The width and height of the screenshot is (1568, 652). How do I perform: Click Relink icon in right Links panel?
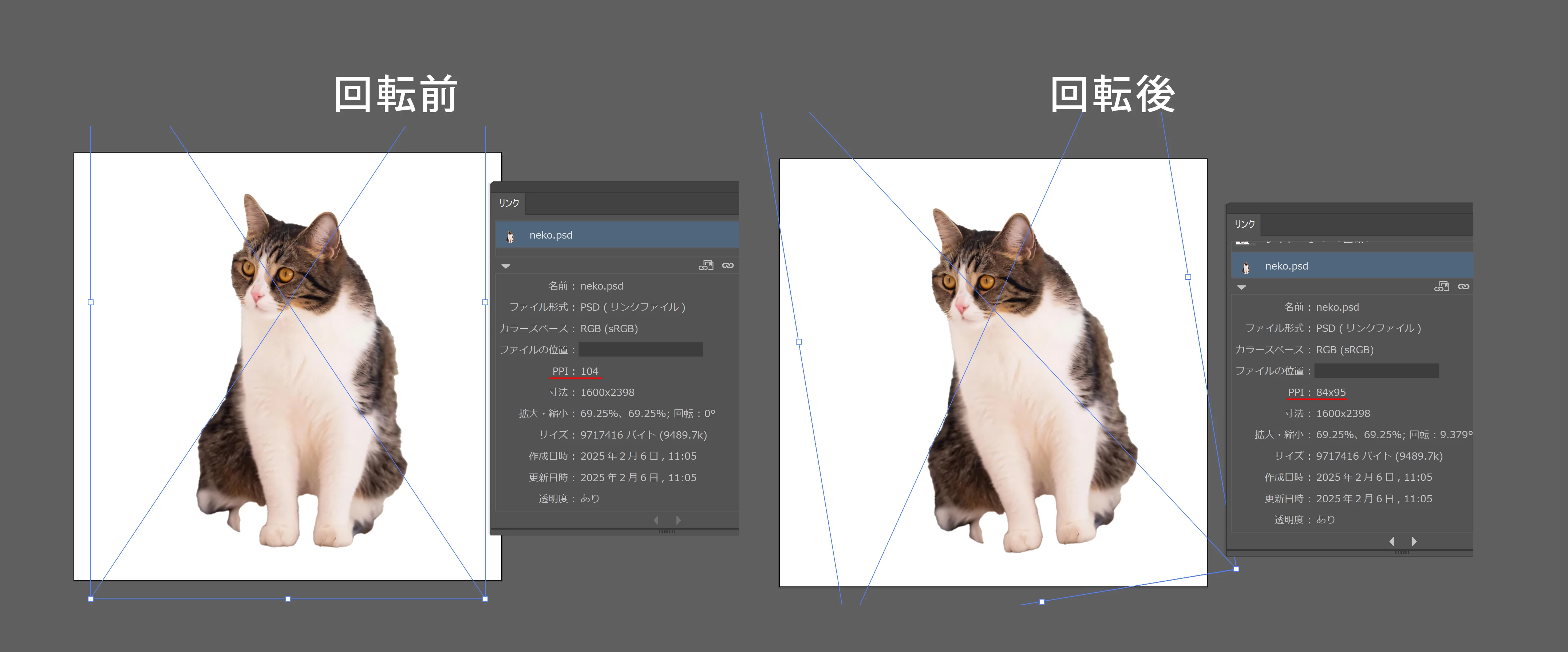(1463, 286)
